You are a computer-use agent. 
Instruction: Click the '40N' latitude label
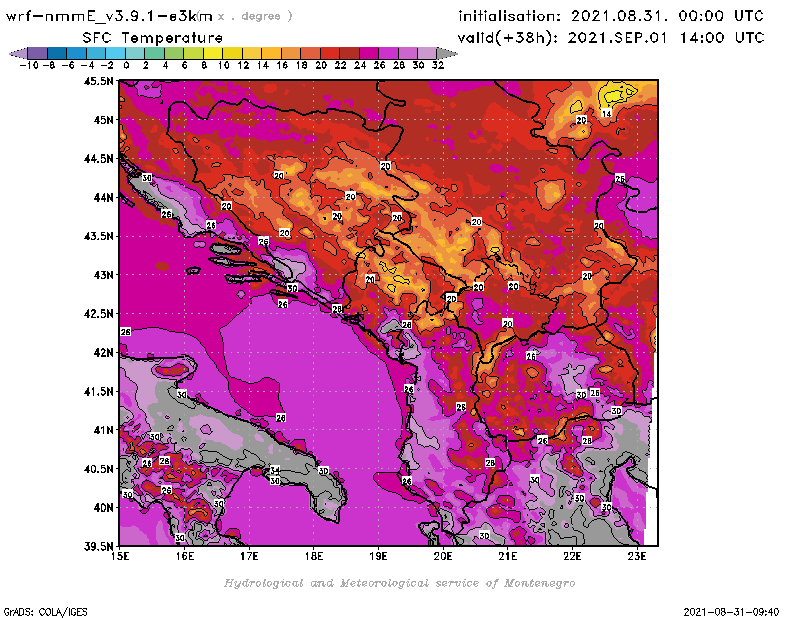coord(103,508)
